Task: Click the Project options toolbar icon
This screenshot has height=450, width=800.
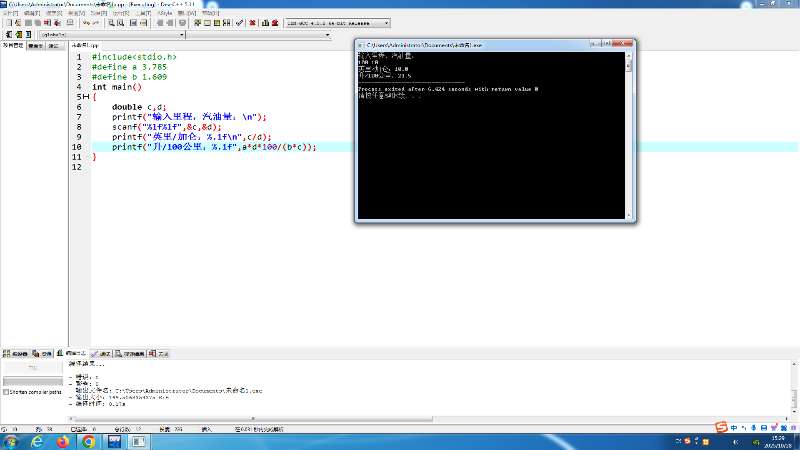Action: [x=182, y=23]
